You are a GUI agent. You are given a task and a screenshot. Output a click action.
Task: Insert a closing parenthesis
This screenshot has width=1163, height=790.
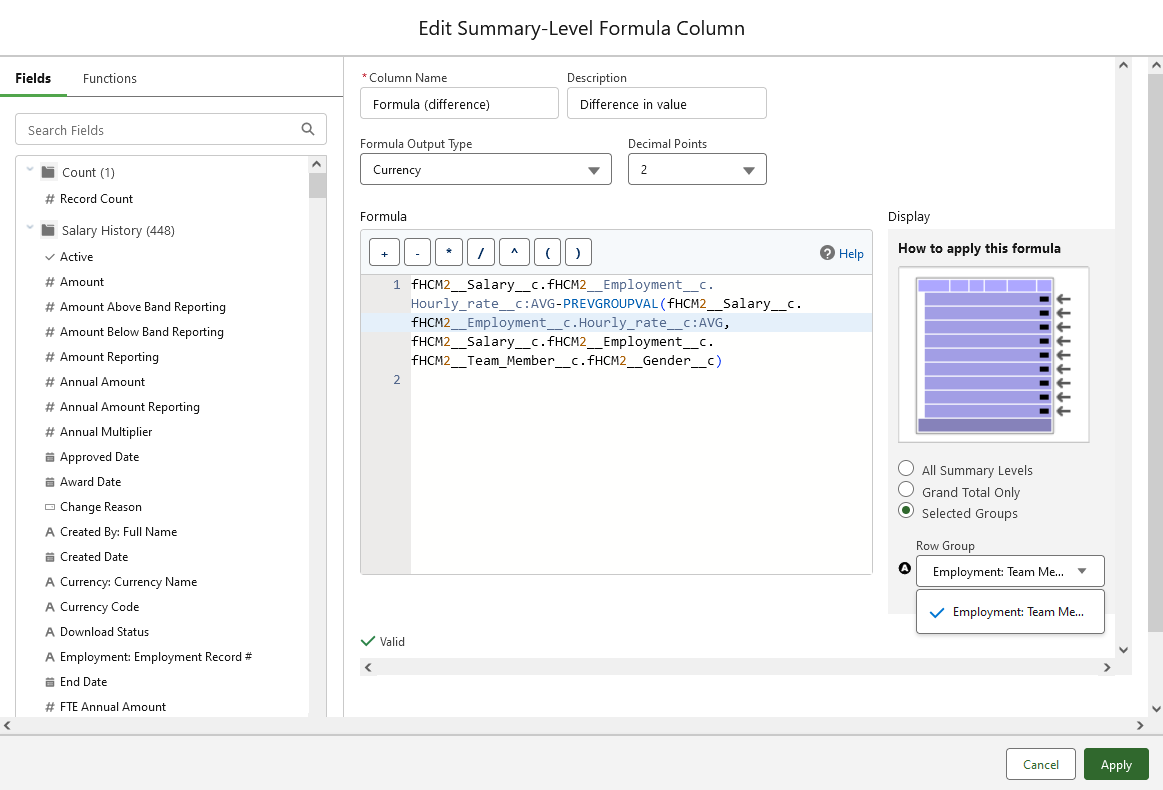pyautogui.click(x=579, y=253)
